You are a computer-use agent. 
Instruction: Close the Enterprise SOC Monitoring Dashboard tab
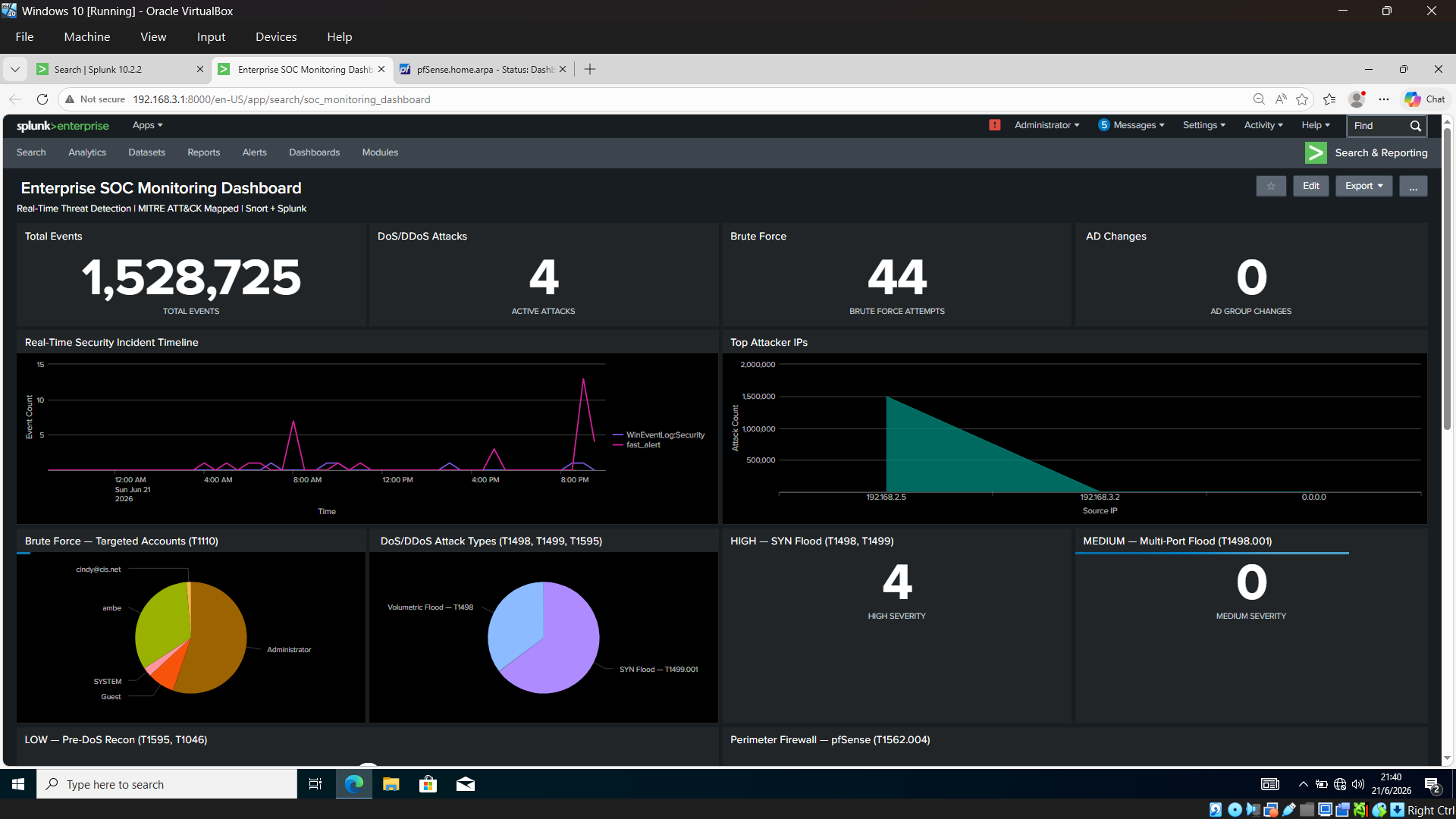point(381,69)
